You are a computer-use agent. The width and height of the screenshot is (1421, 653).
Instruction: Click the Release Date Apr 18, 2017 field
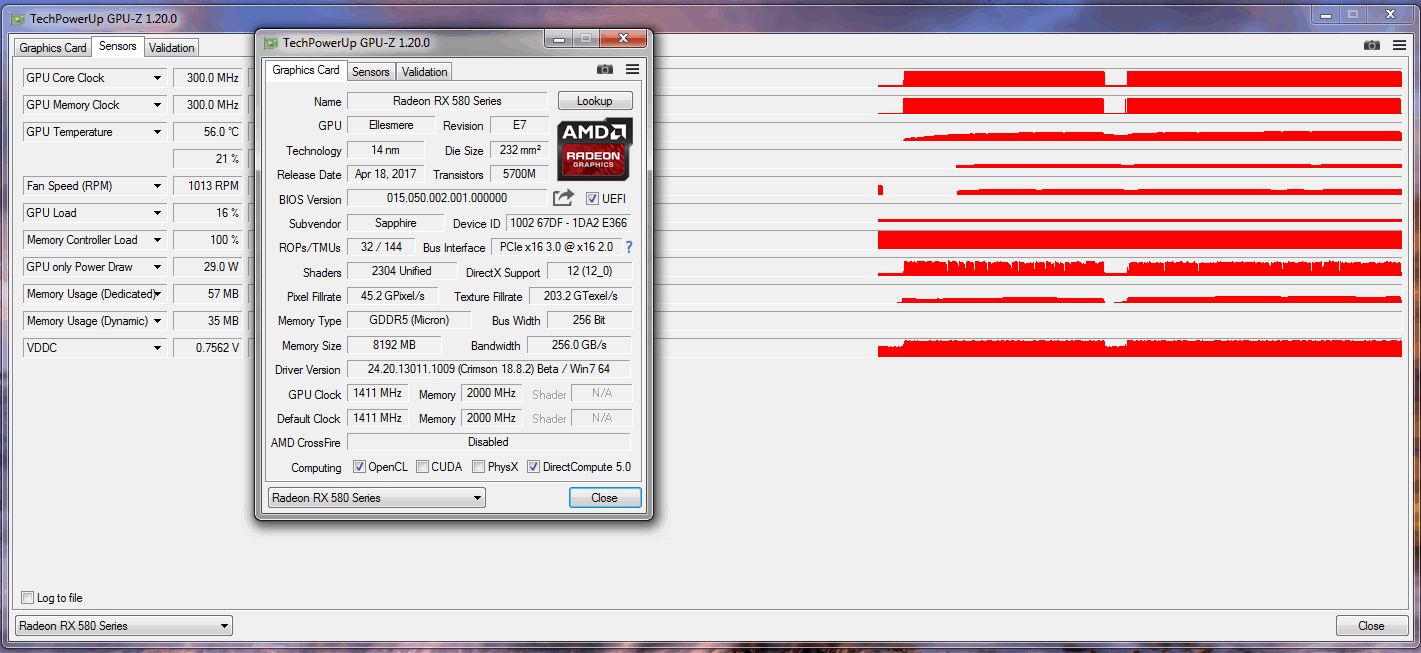pos(386,174)
